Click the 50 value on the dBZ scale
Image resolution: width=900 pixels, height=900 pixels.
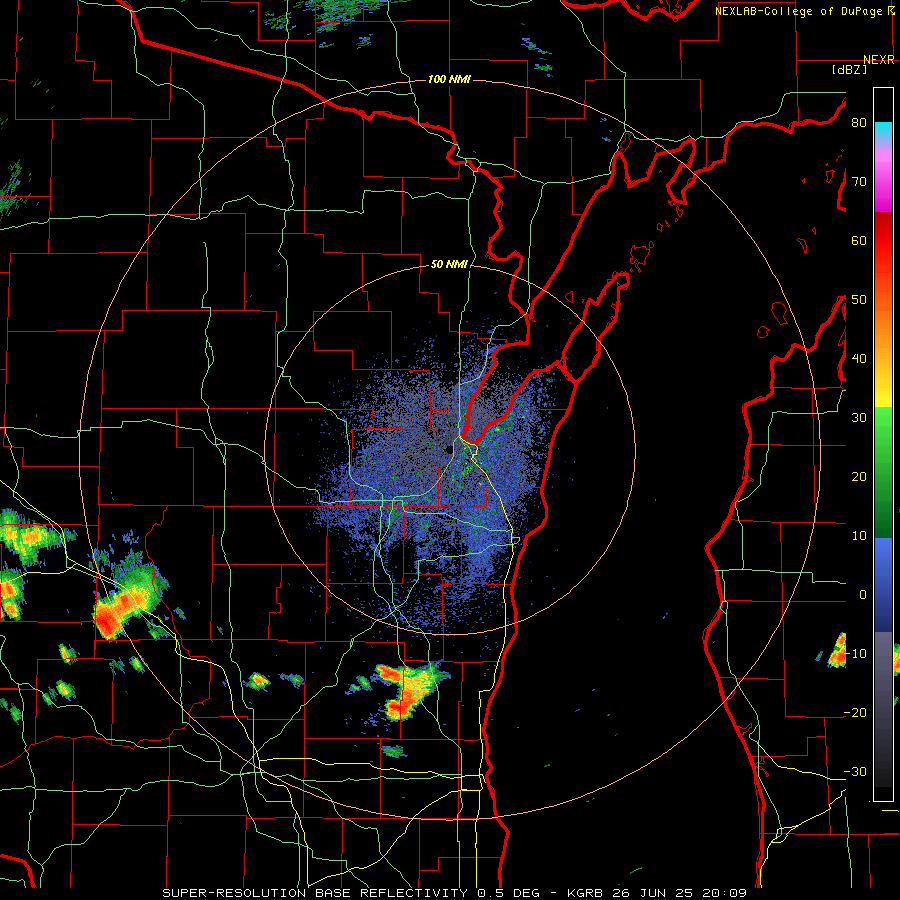pyautogui.click(x=859, y=300)
